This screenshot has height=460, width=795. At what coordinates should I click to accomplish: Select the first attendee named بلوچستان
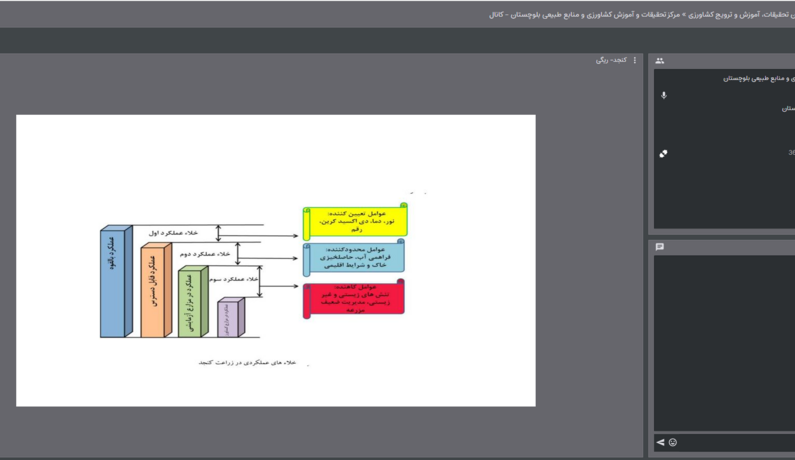[759, 79]
